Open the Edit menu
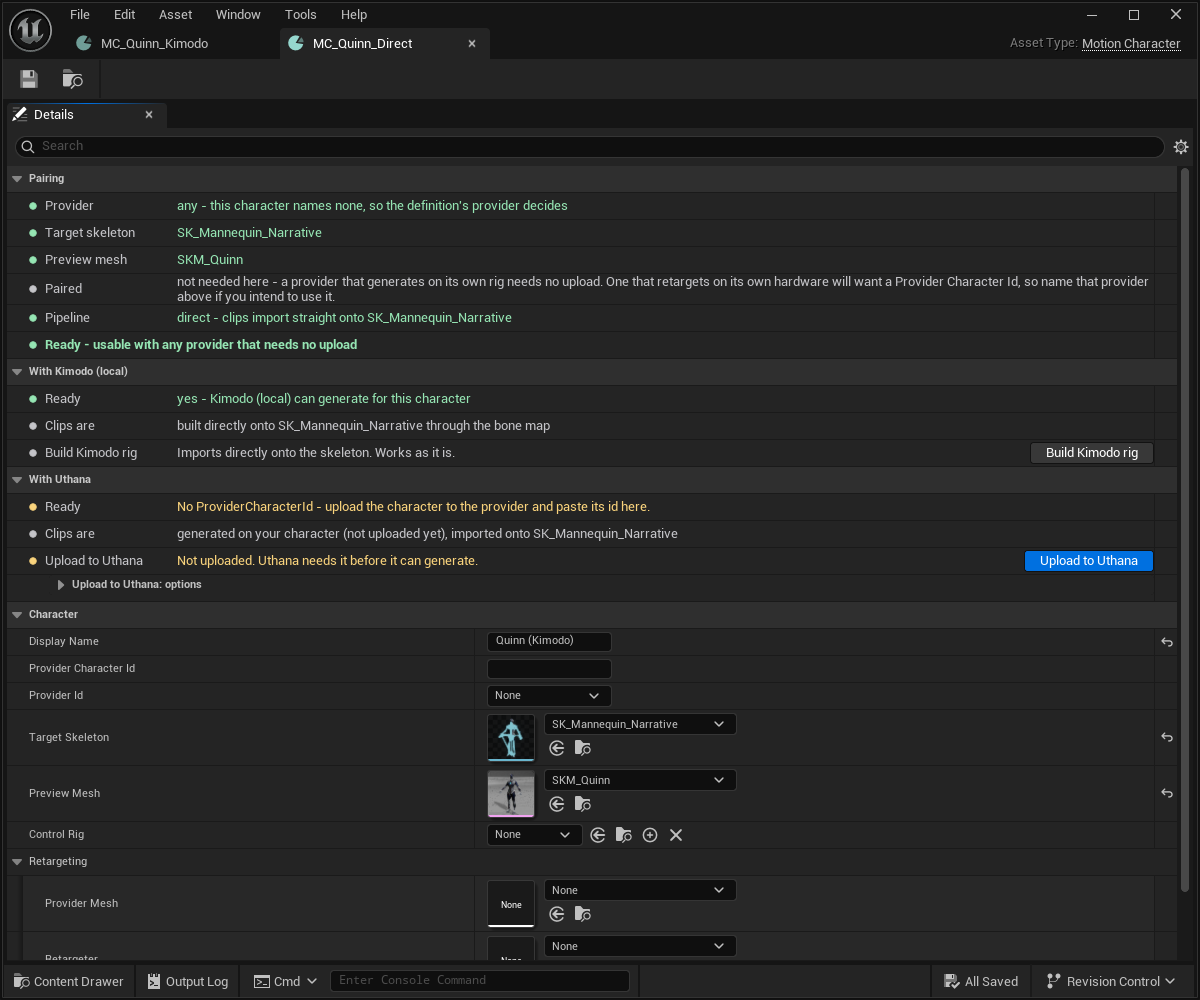Viewport: 1200px width, 1000px height. point(124,15)
